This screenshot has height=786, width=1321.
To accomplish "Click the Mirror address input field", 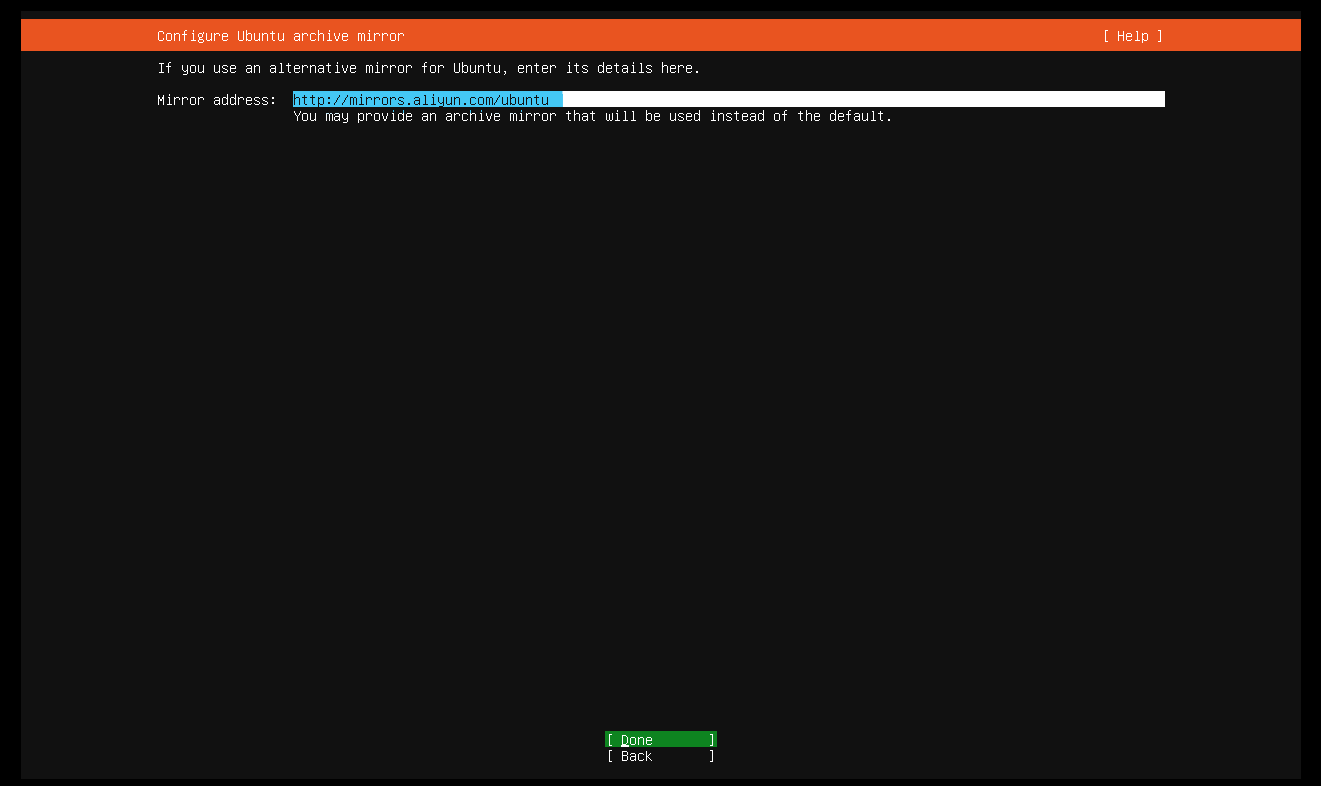I will pos(700,99).
